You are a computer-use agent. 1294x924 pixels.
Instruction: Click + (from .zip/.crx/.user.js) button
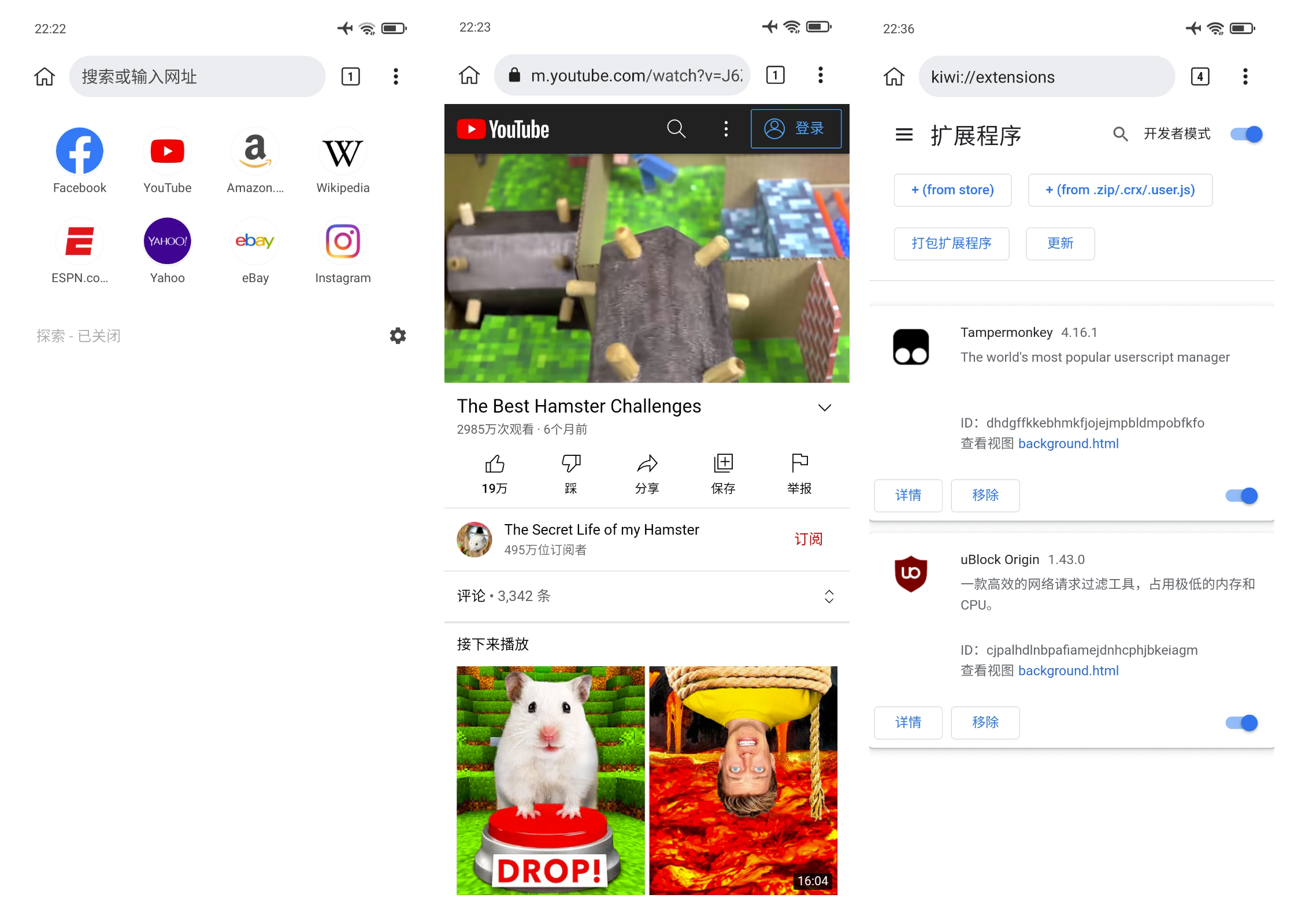1120,190
